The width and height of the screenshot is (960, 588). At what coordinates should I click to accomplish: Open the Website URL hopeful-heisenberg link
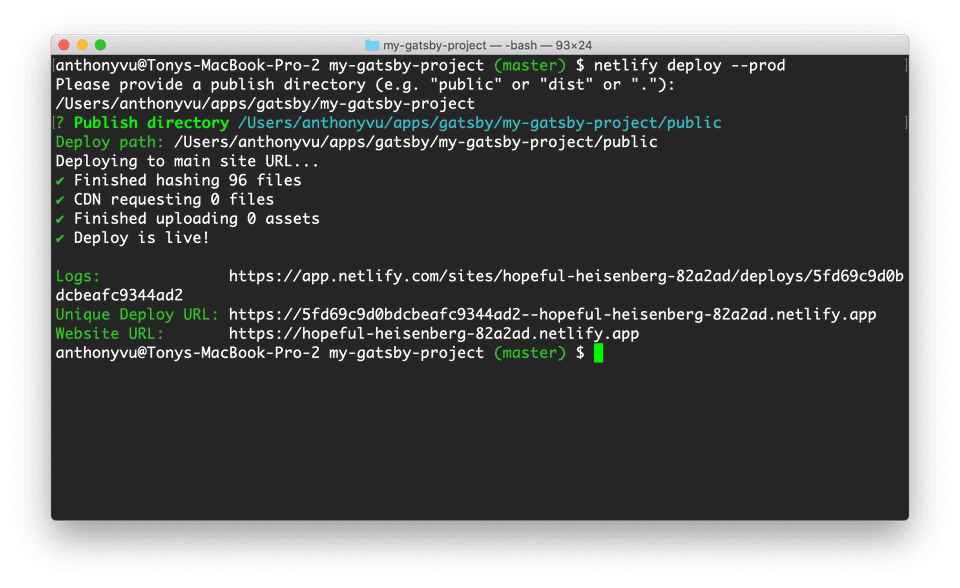click(x=434, y=334)
